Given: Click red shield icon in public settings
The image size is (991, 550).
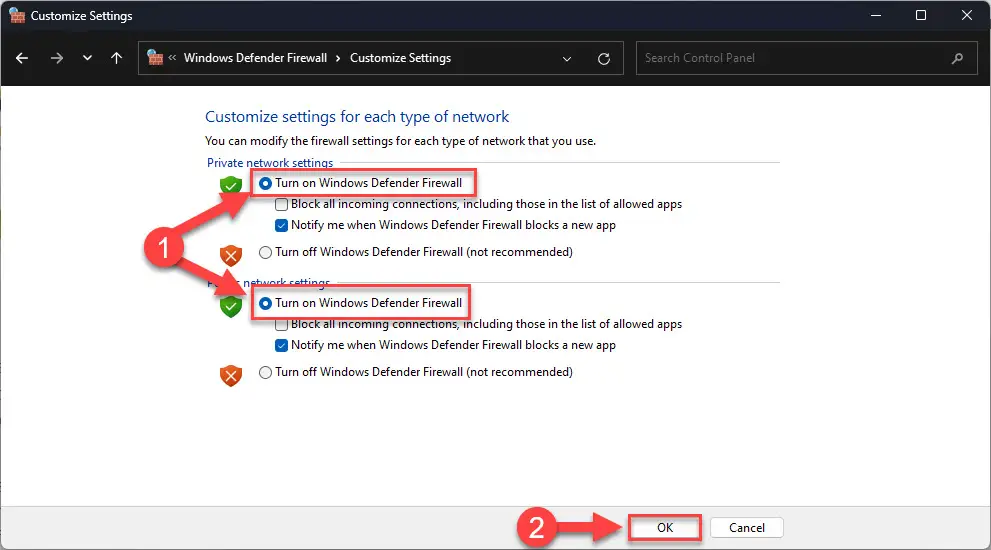Looking at the screenshot, I should pyautogui.click(x=231, y=376).
